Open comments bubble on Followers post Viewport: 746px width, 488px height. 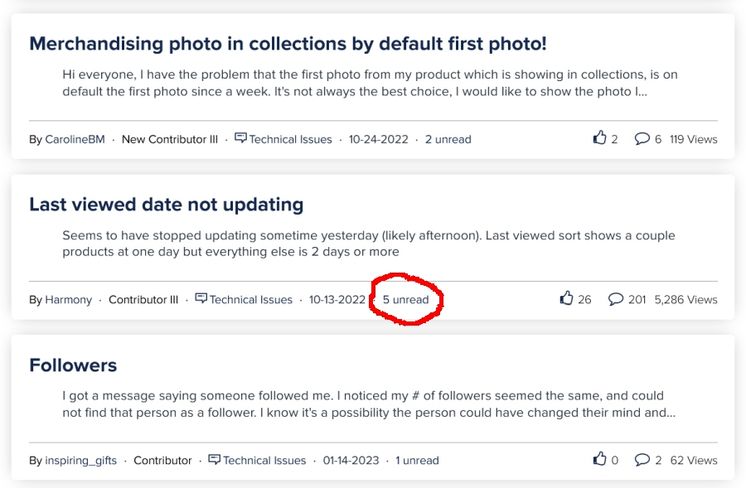(x=642, y=459)
